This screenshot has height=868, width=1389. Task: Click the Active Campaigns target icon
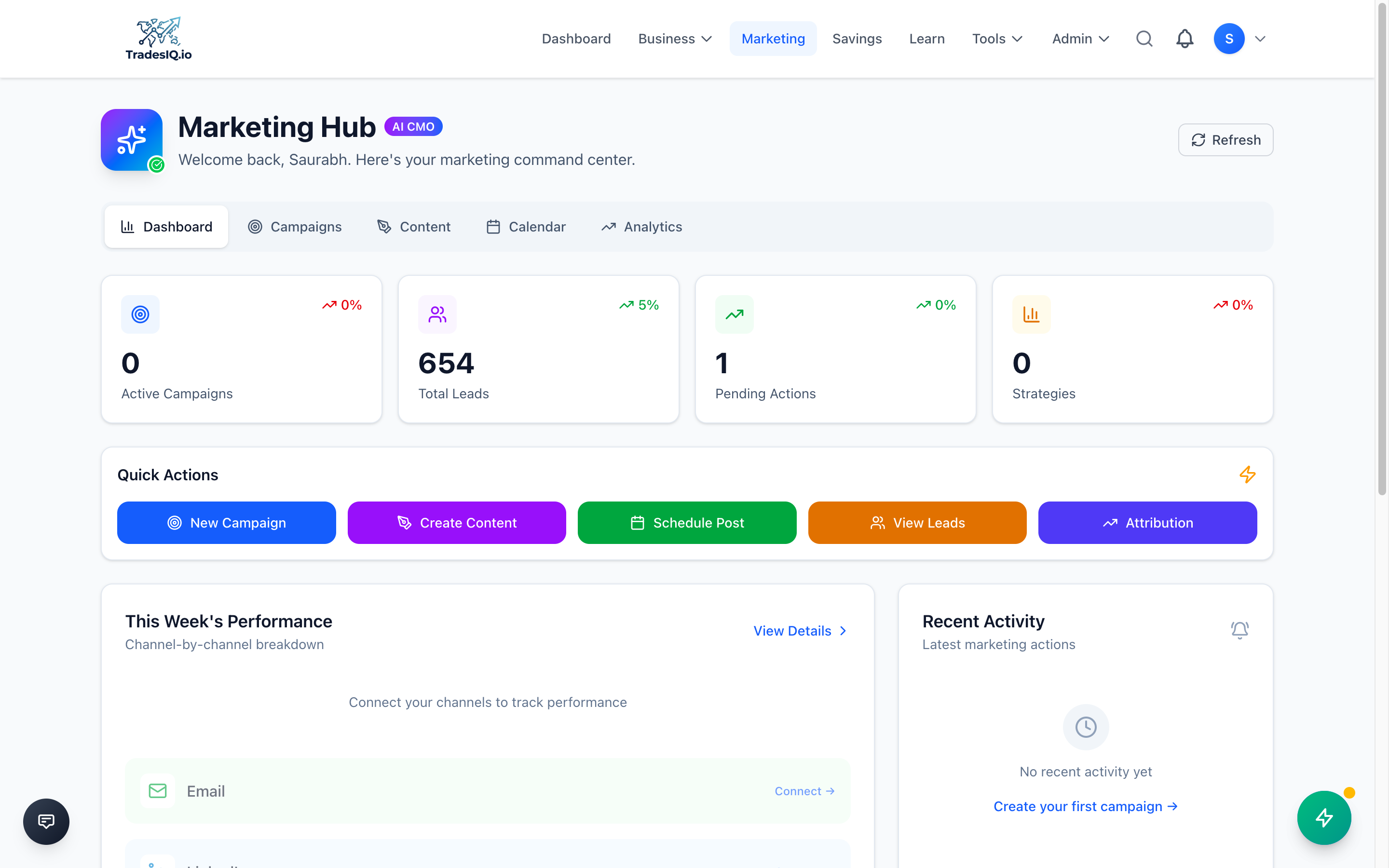click(x=140, y=314)
